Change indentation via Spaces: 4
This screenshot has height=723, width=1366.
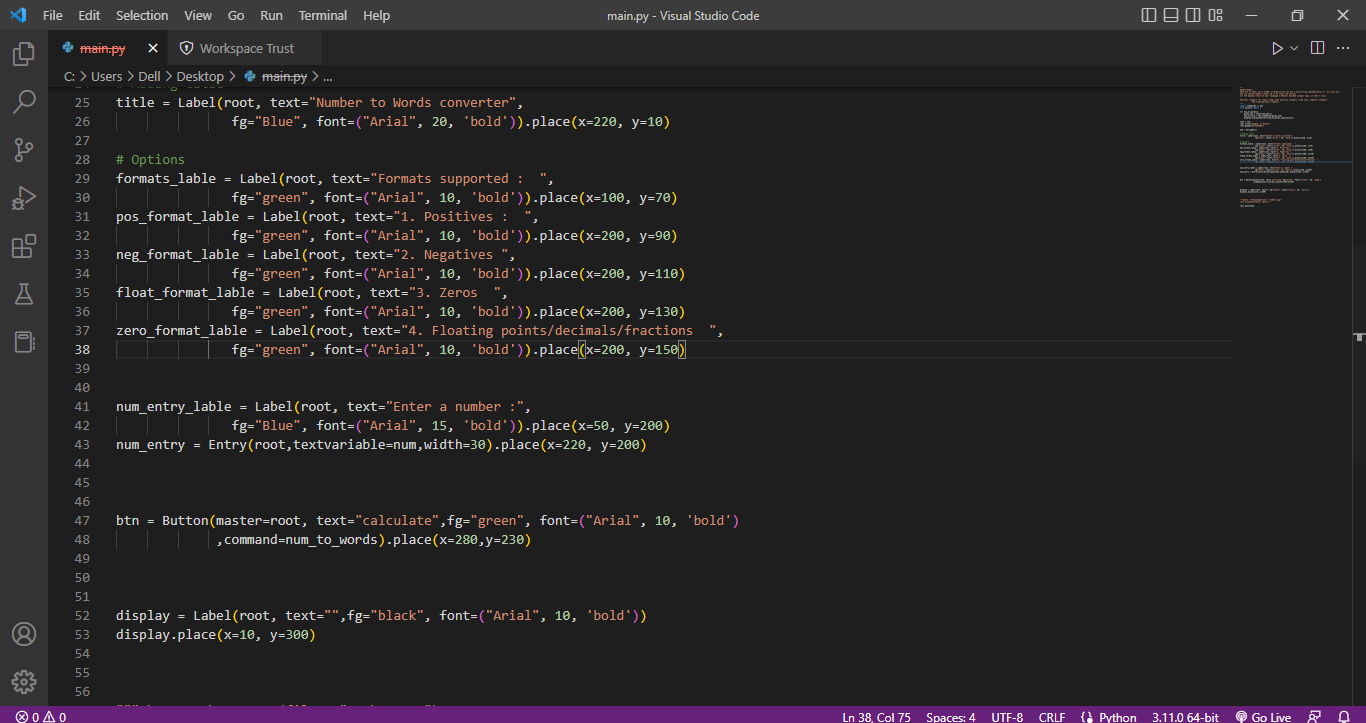951,716
